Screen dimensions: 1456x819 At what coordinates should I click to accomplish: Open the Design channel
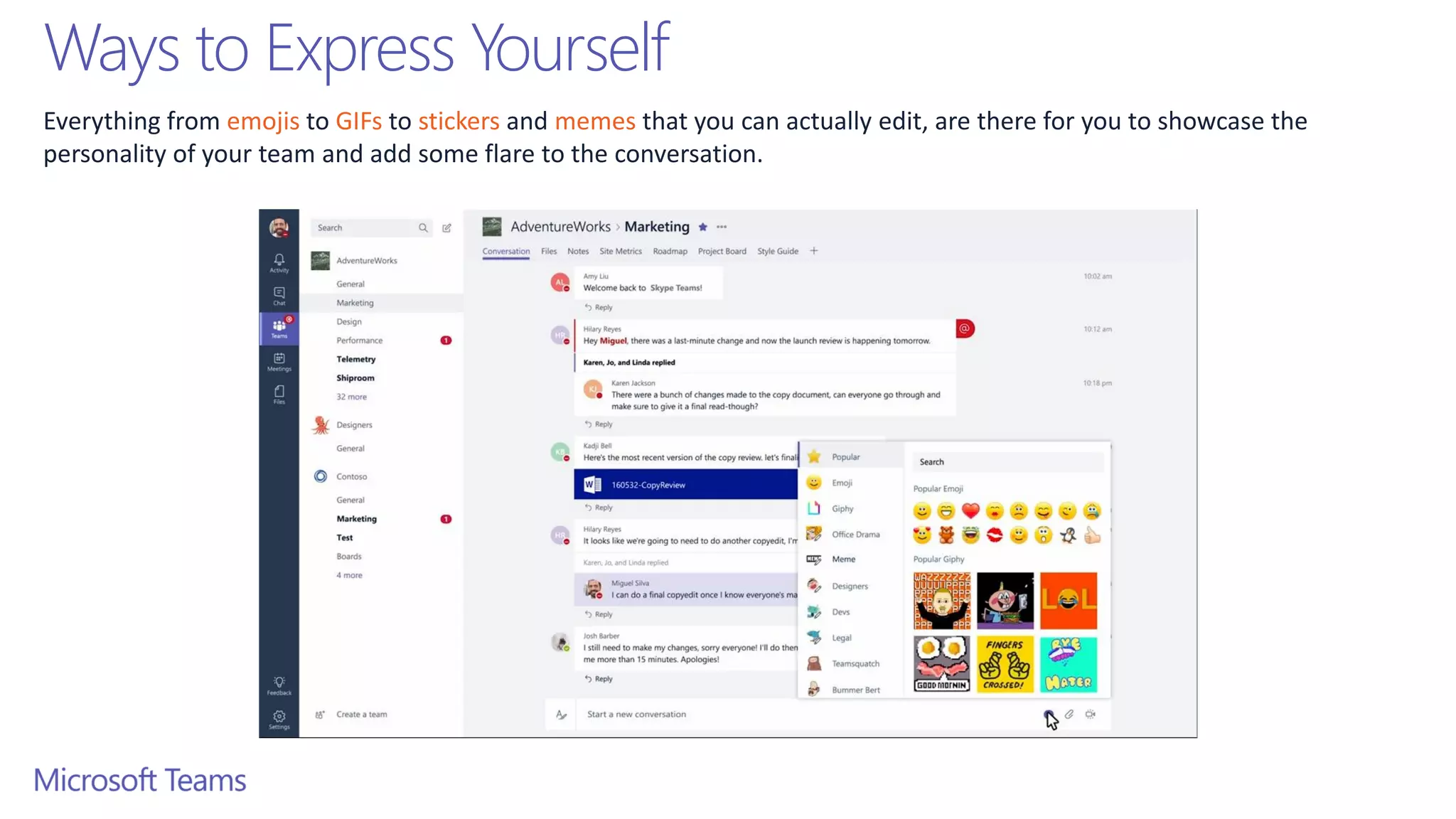coord(348,321)
